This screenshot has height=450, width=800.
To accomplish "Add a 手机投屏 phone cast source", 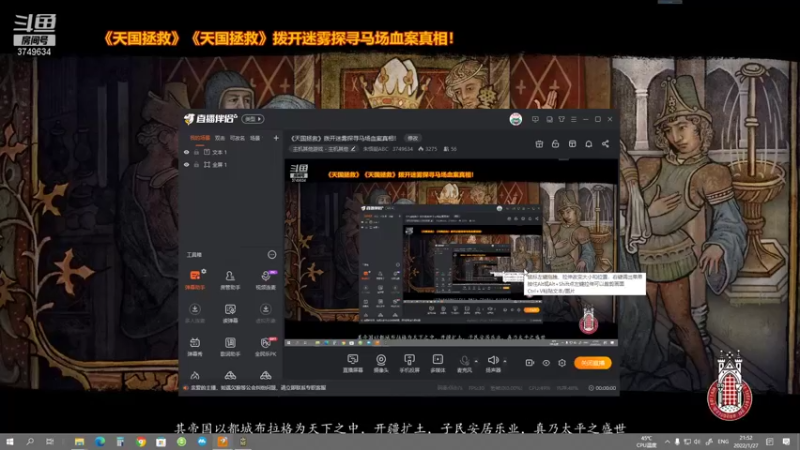I will (409, 363).
